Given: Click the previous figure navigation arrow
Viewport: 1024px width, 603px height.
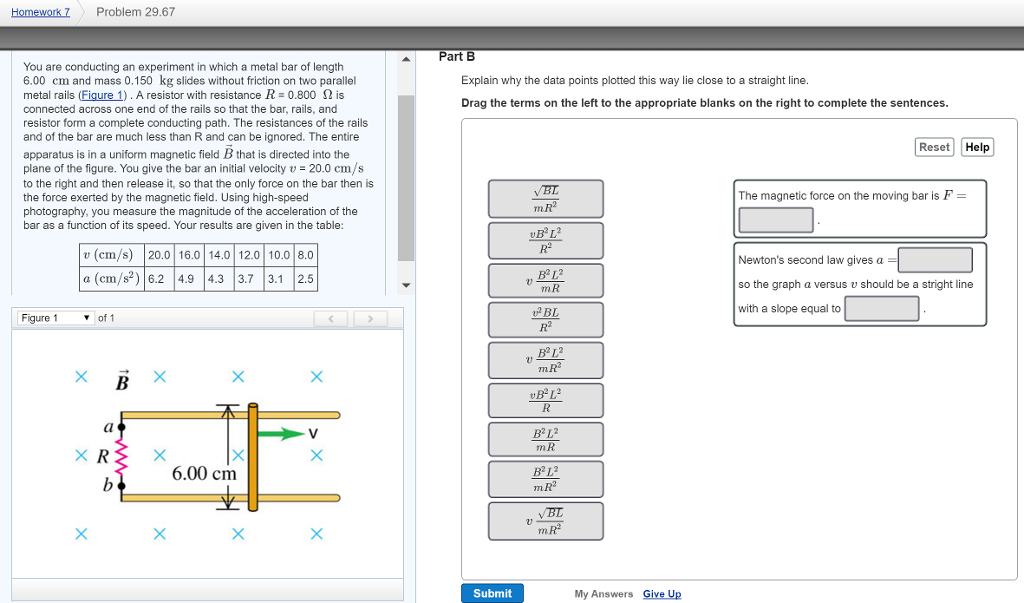Looking at the screenshot, I should tap(331, 317).
